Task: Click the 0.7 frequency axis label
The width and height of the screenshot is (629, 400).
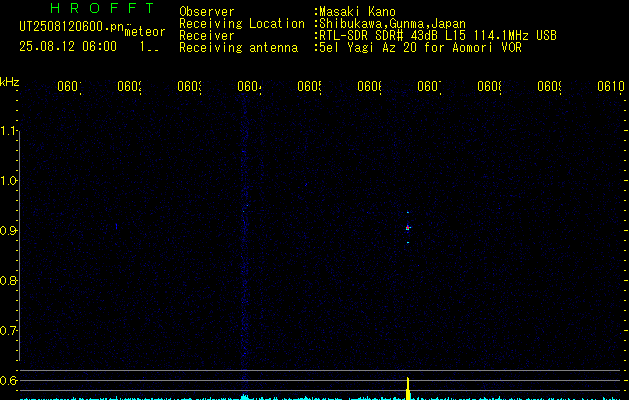Action: coord(8,331)
